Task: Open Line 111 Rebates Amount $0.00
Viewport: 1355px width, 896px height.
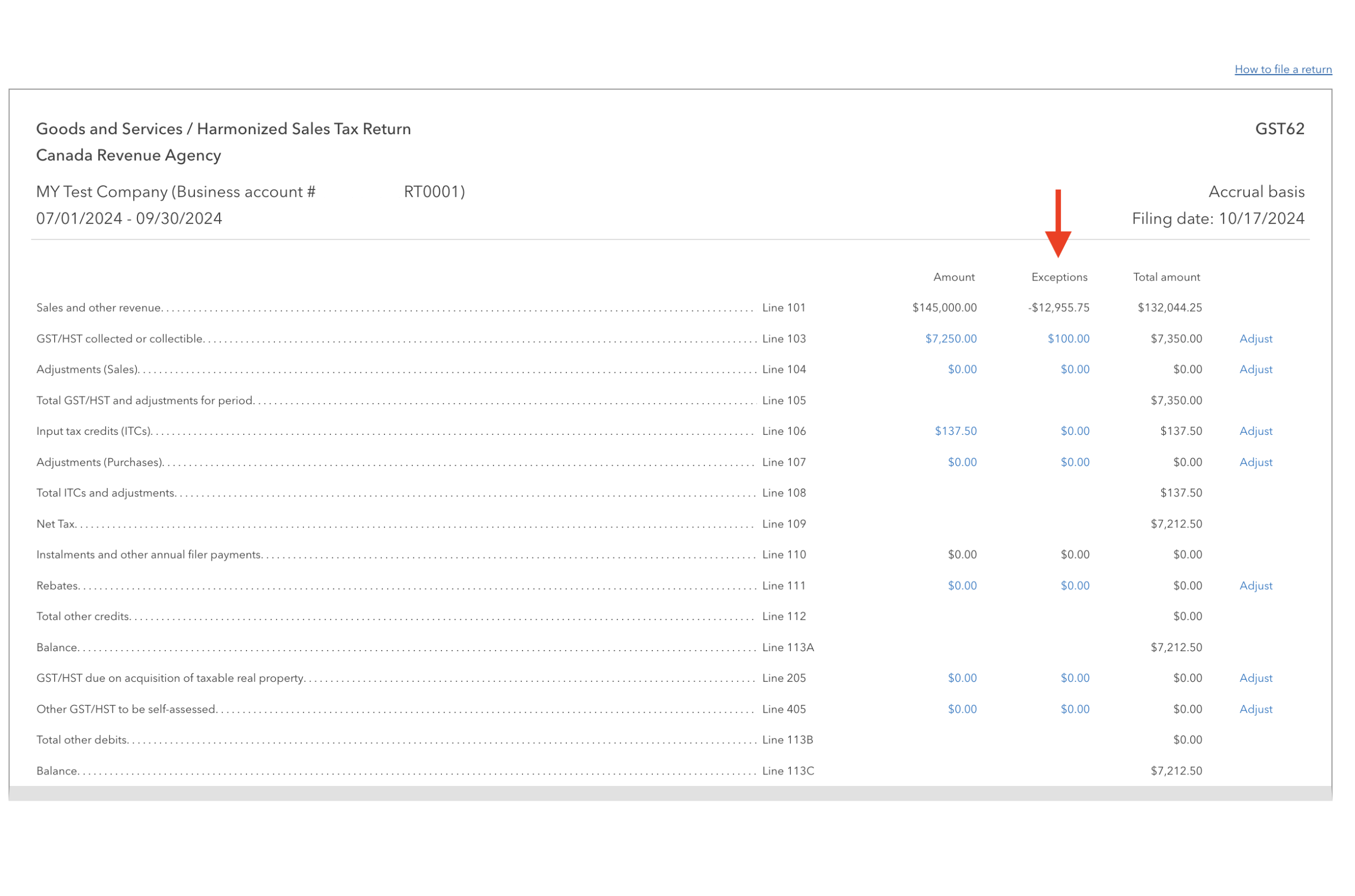Action: (962, 585)
